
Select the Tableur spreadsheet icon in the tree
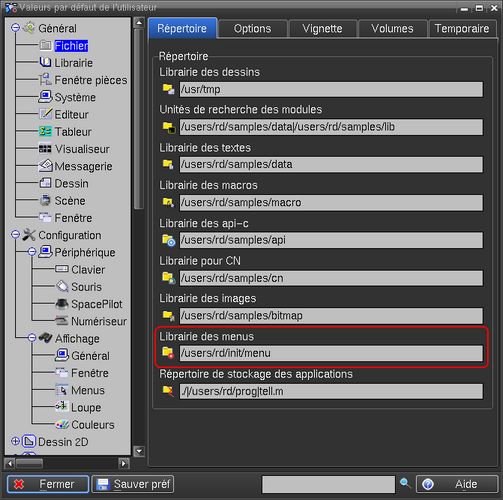[x=45, y=132]
